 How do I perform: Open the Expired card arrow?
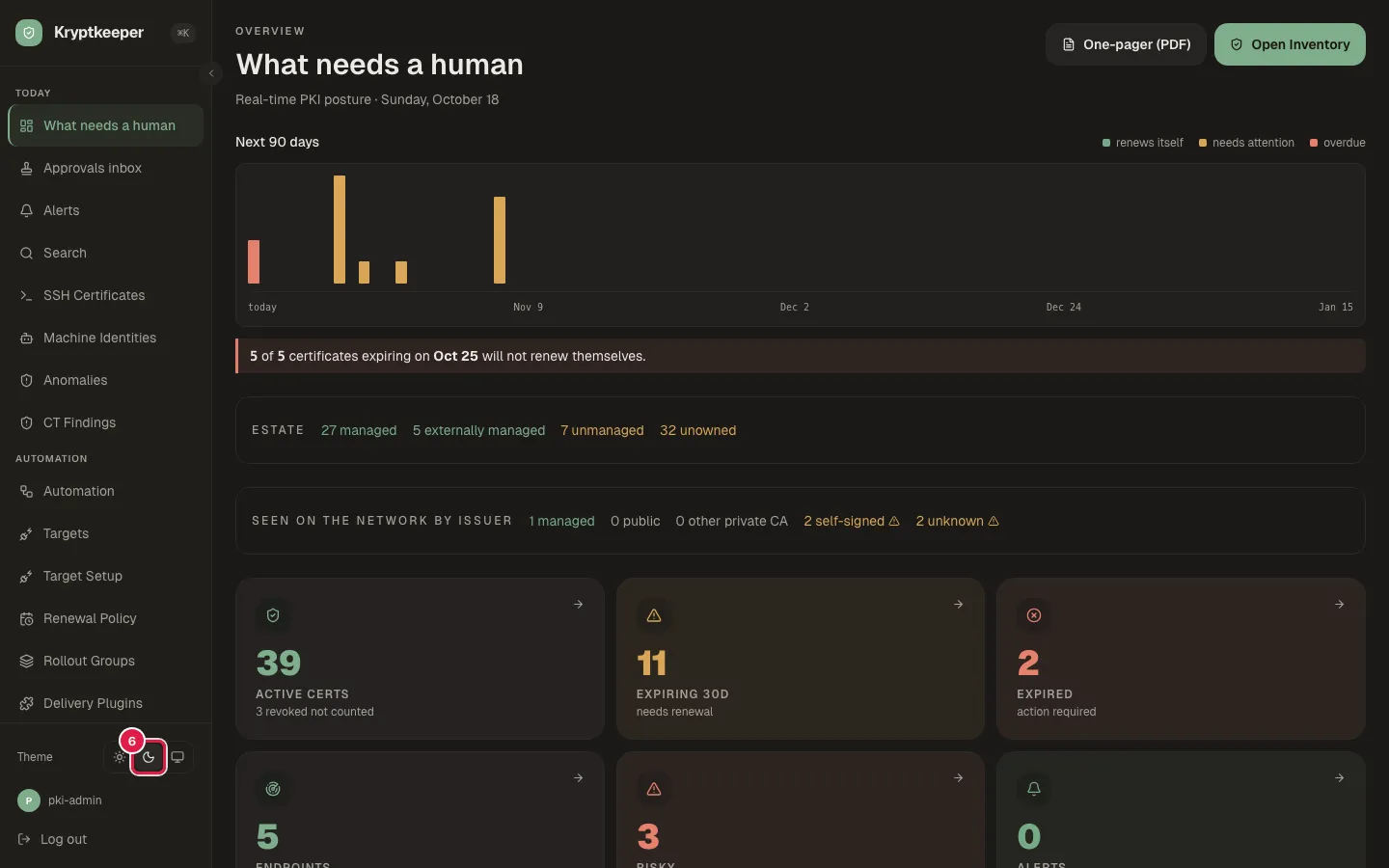[x=1339, y=605]
